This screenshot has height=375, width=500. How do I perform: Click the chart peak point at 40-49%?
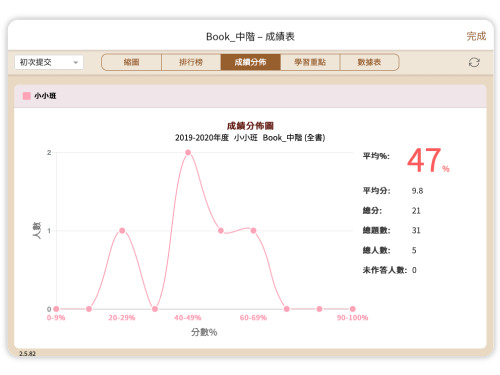click(188, 152)
